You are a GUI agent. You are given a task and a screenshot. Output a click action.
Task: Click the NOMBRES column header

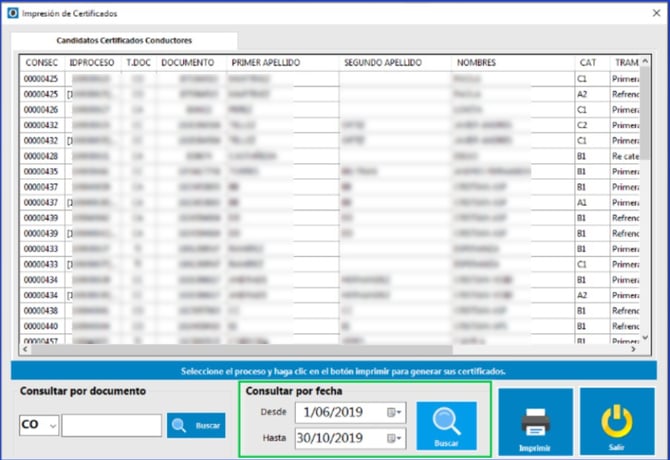coord(475,62)
